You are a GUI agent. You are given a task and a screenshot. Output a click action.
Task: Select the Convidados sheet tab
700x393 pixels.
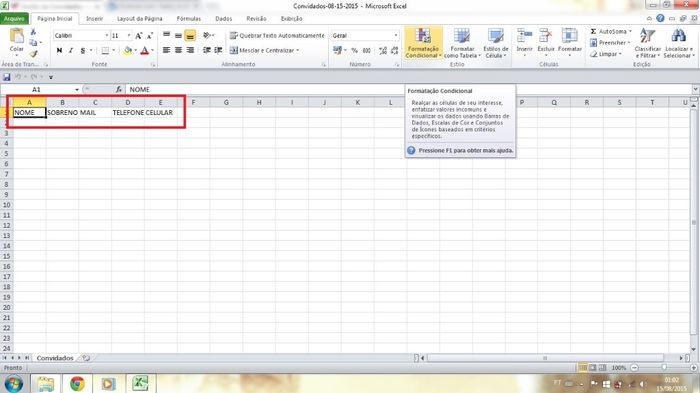(55, 358)
